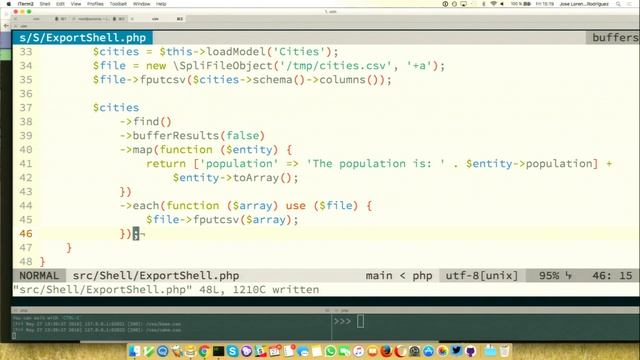Open the GitHub Desktop dock icon

point(470,351)
